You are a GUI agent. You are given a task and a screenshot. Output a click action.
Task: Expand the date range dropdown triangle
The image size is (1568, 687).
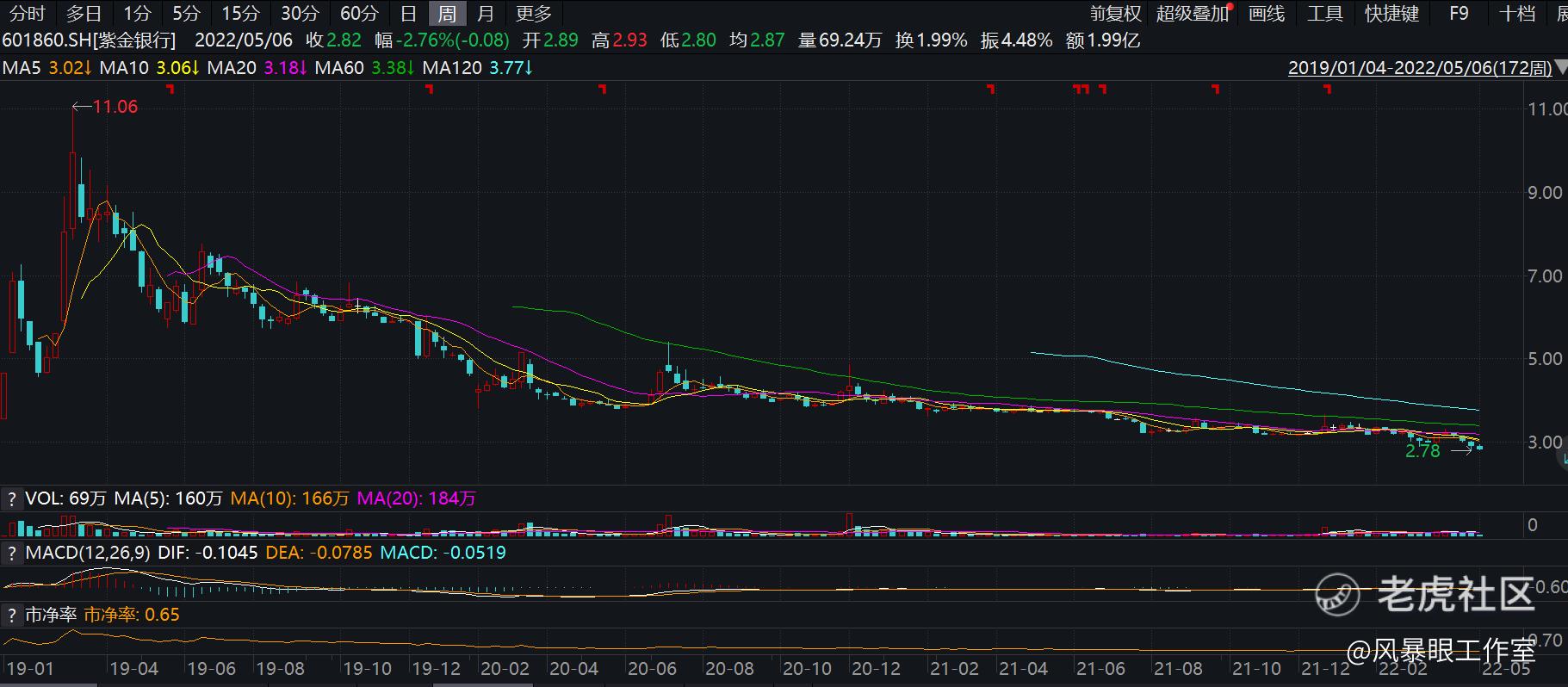click(1560, 68)
